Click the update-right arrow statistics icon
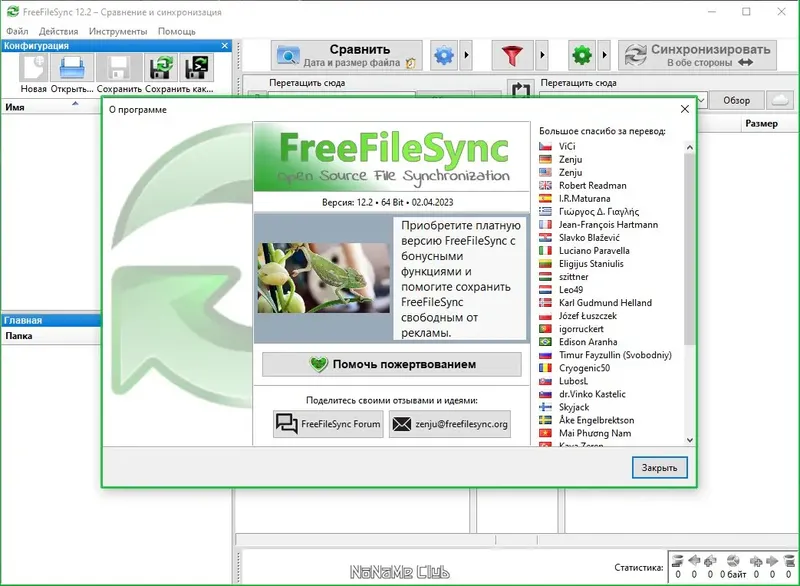This screenshot has height=586, width=800. click(772, 560)
